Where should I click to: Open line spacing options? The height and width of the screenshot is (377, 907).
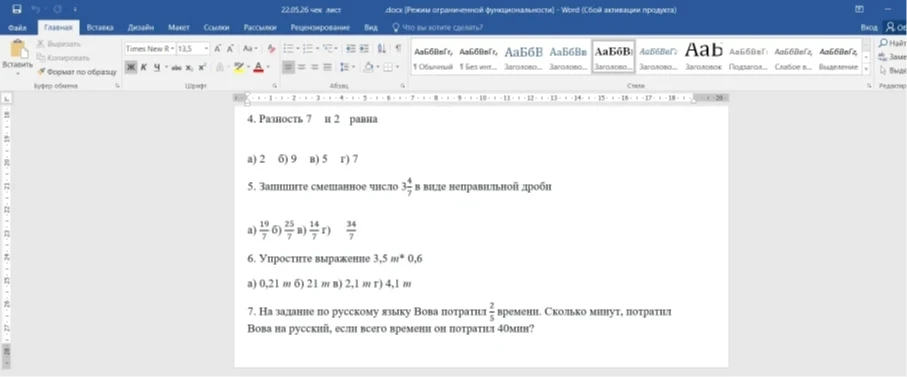click(x=346, y=68)
